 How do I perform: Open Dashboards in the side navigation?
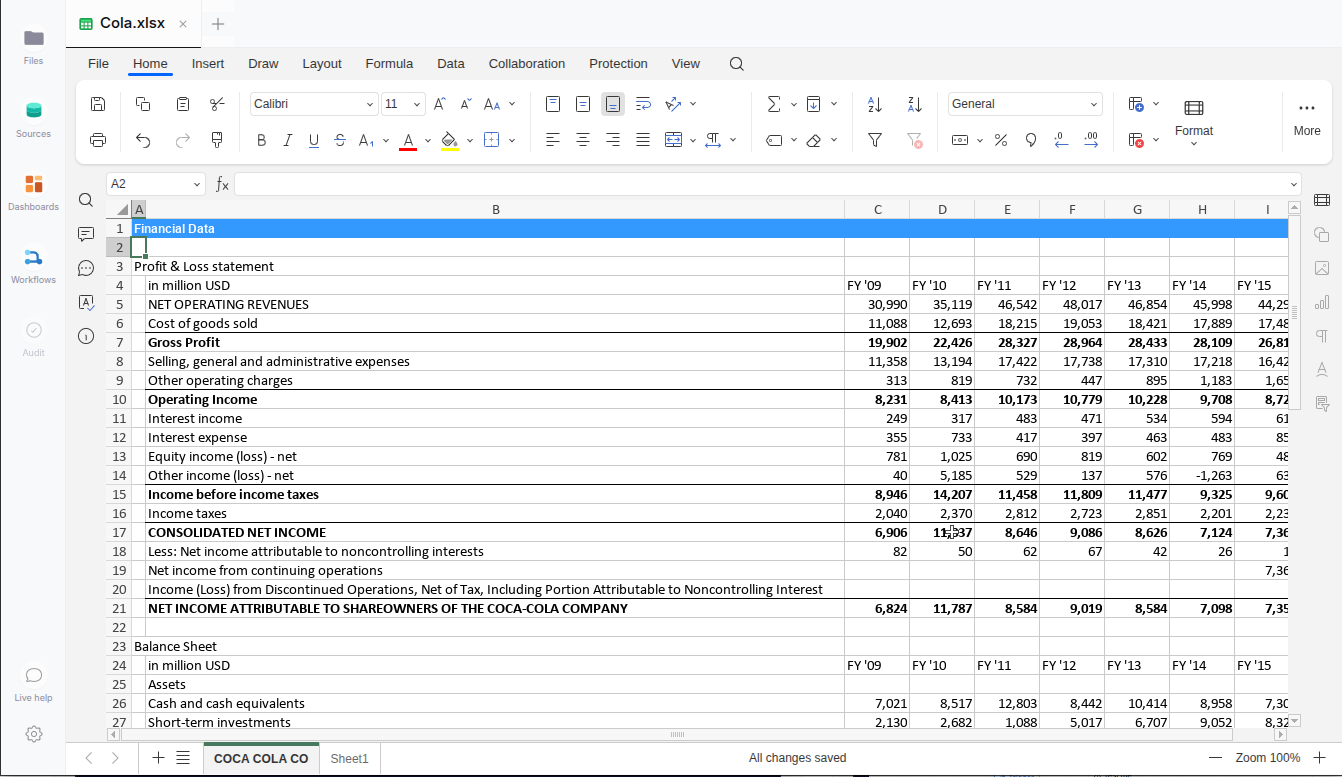coord(33,192)
